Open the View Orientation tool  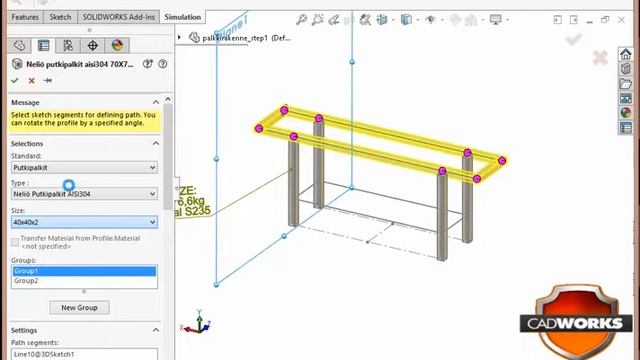[x=382, y=19]
